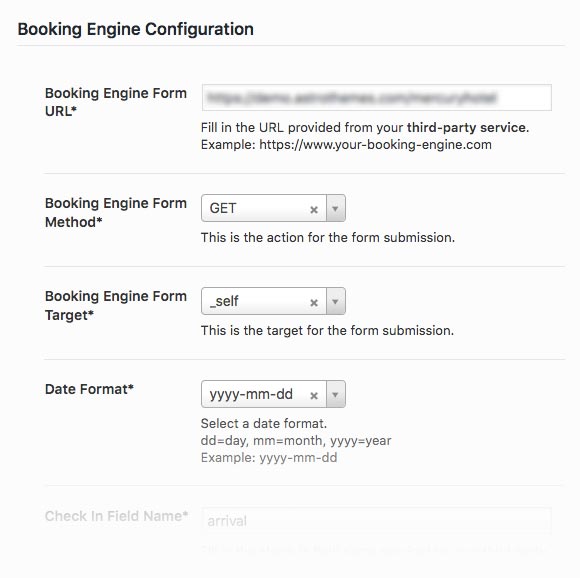
Task: Click the selected _self value
Action: (x=224, y=301)
